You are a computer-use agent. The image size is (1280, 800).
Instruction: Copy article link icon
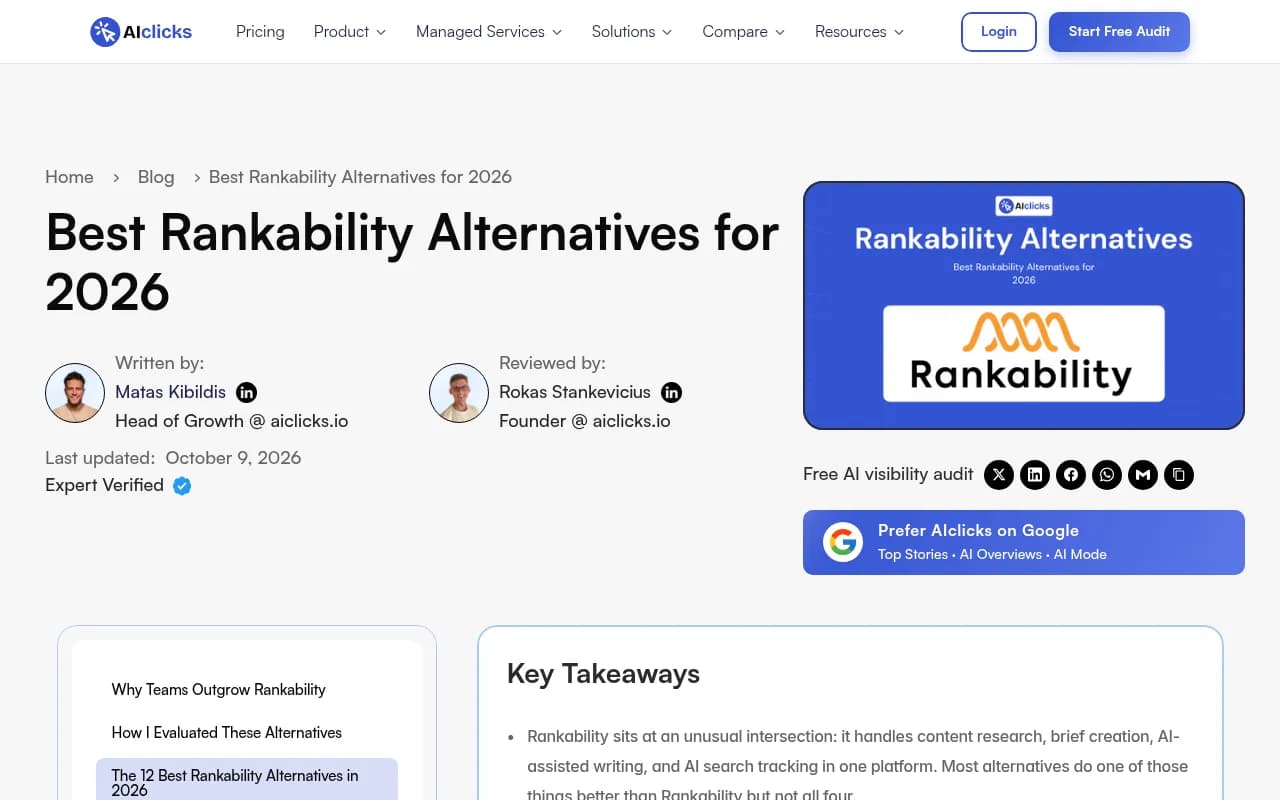1179,474
